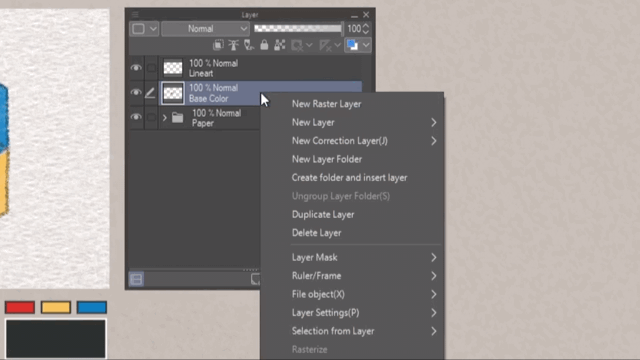Select the Lineart layer name
The height and width of the screenshot is (360, 640).
click(201, 73)
